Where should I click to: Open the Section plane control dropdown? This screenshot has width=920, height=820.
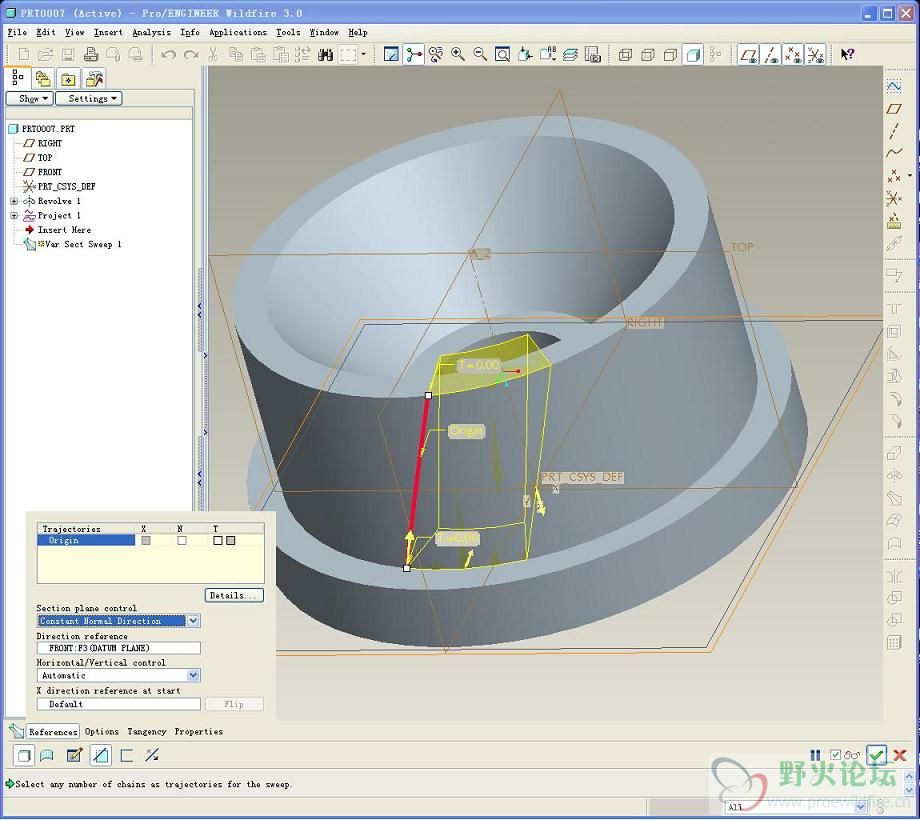tap(193, 621)
